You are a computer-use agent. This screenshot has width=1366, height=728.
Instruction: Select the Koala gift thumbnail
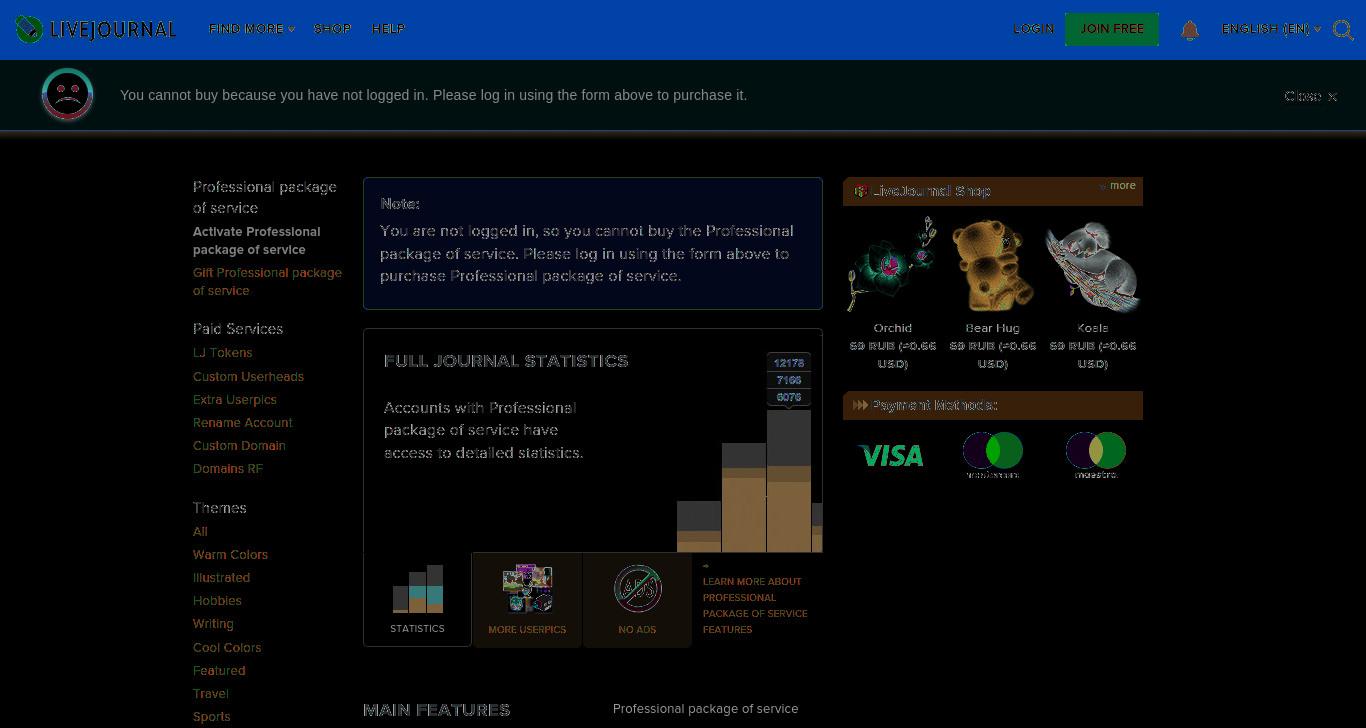pos(1092,266)
